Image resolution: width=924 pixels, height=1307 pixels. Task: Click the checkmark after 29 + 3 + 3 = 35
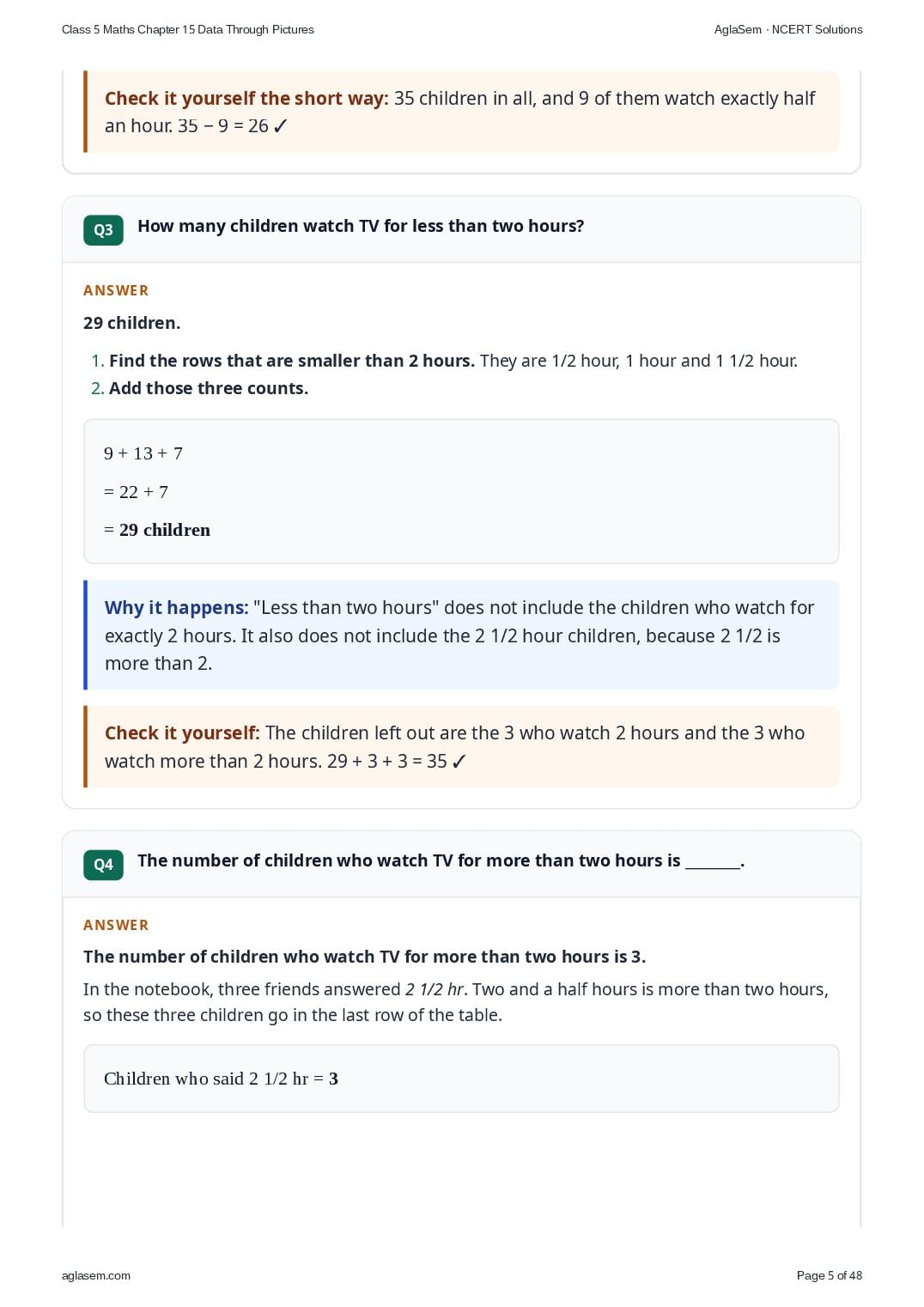(x=459, y=762)
